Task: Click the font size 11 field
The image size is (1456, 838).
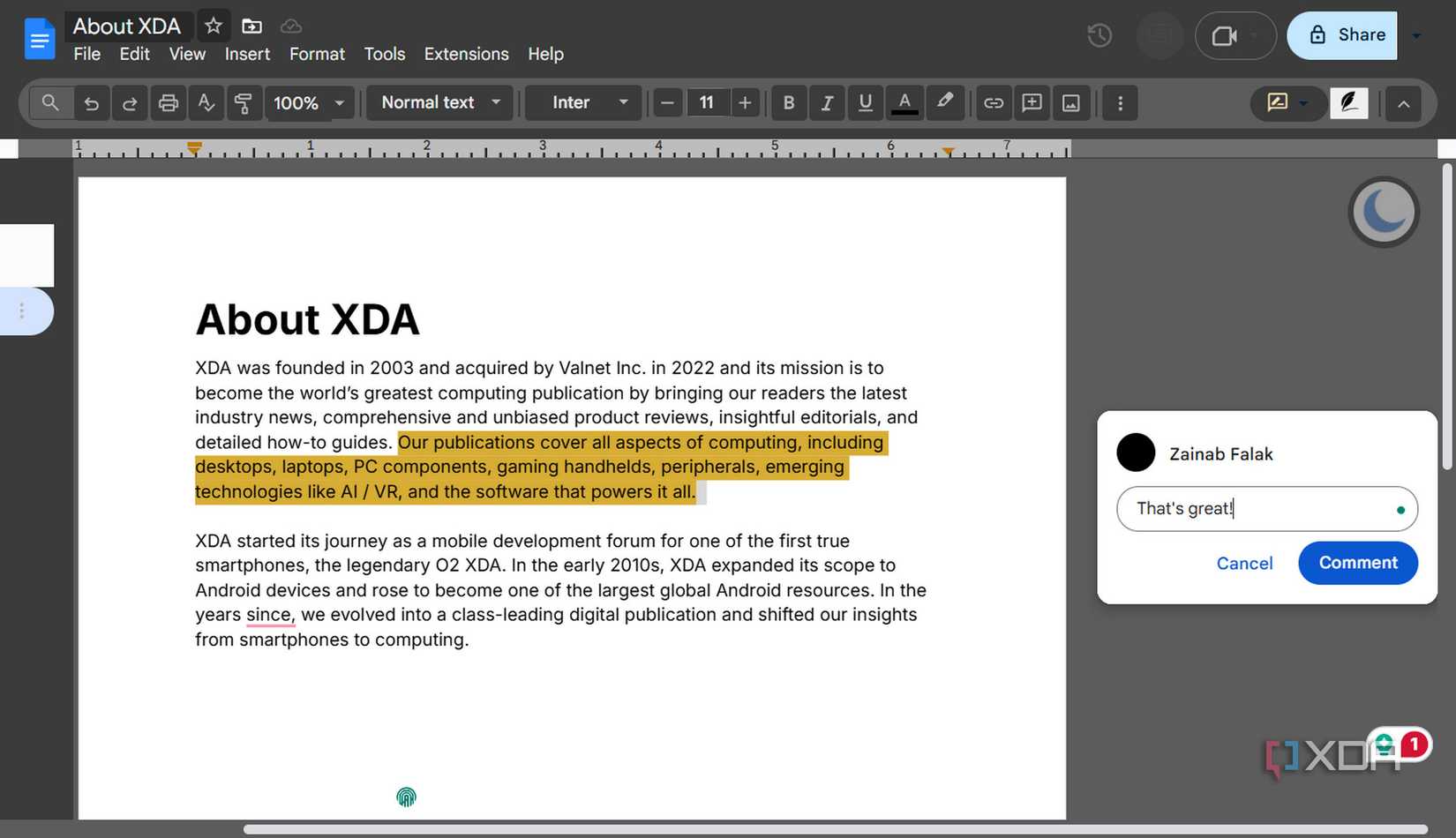Action: (x=707, y=103)
